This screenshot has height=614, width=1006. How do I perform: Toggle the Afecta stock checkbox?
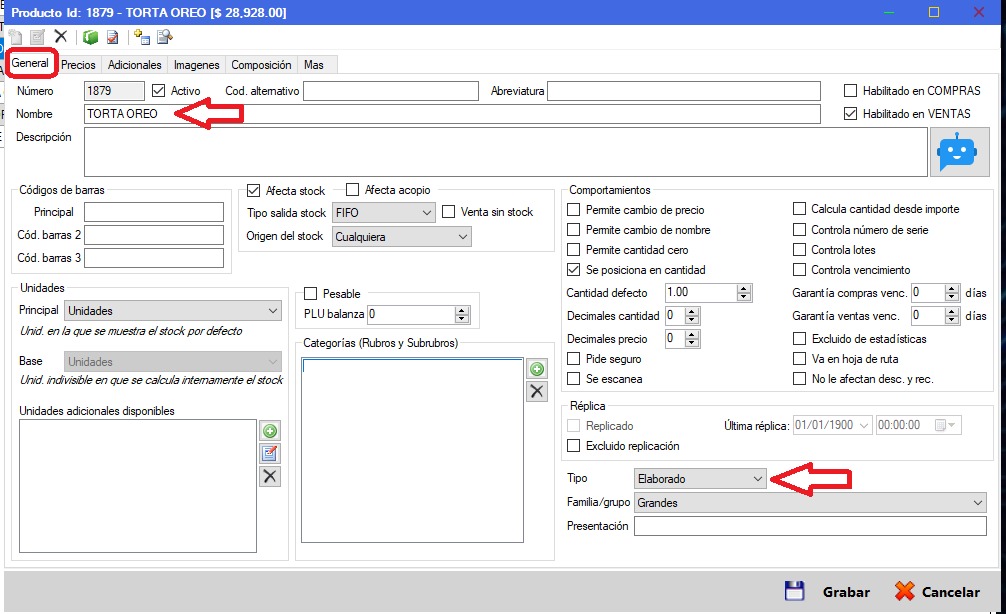(253, 190)
